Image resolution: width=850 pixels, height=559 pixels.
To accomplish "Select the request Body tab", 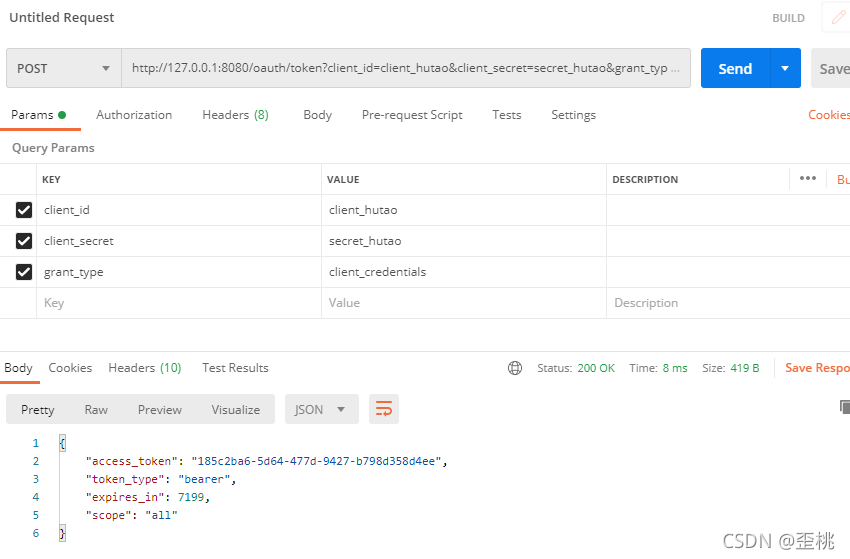I will tap(318, 115).
